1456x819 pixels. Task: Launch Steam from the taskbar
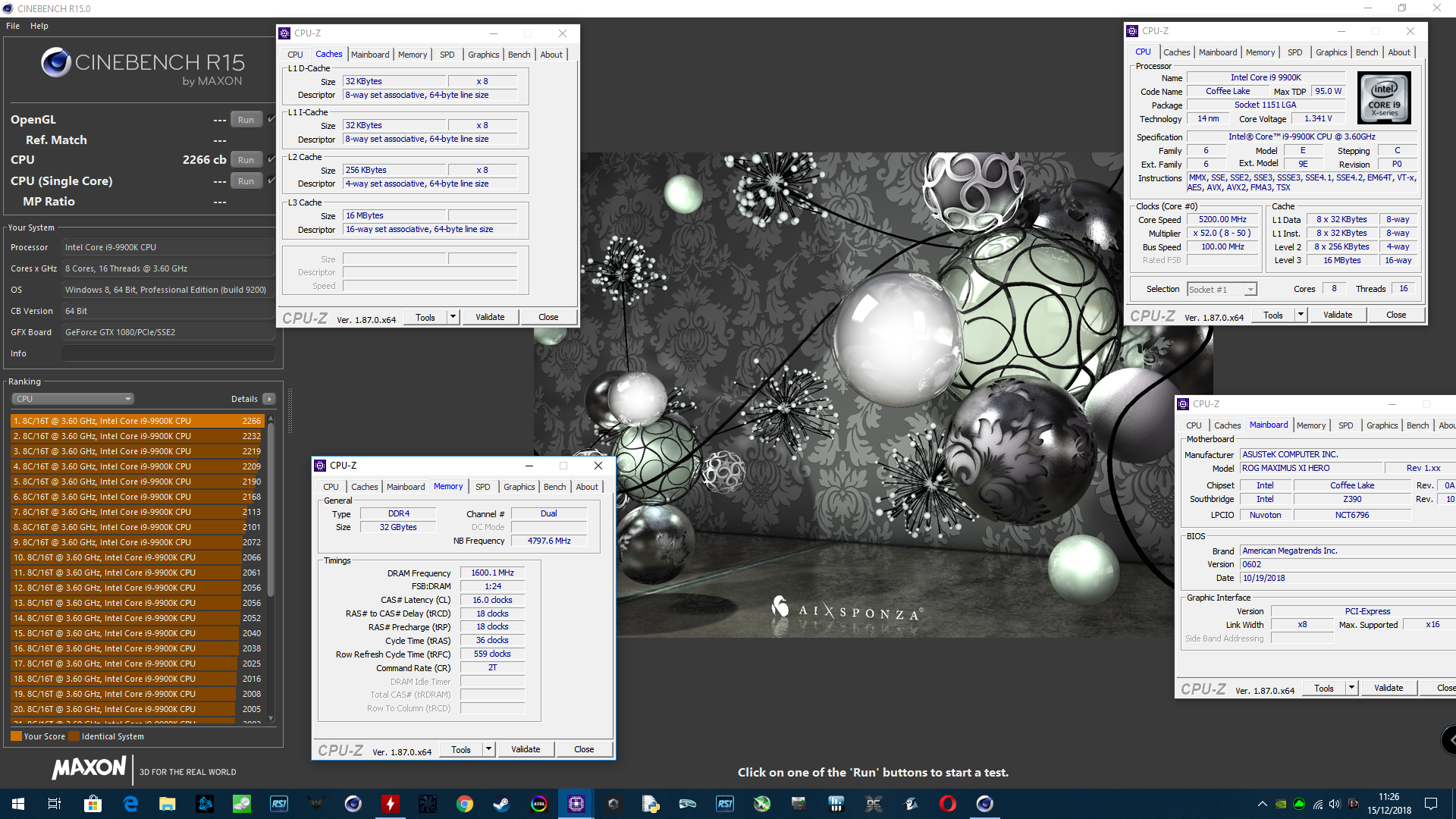click(502, 804)
